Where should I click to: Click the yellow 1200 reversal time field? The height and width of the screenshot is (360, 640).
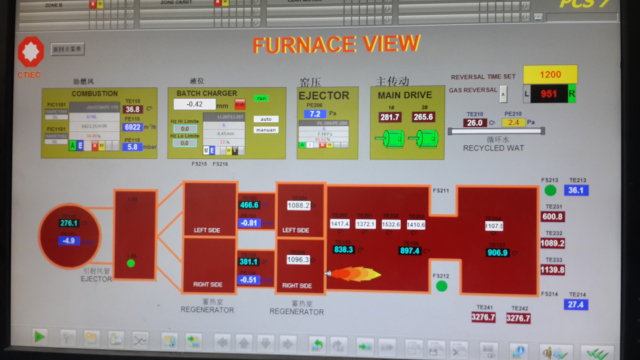[550, 75]
